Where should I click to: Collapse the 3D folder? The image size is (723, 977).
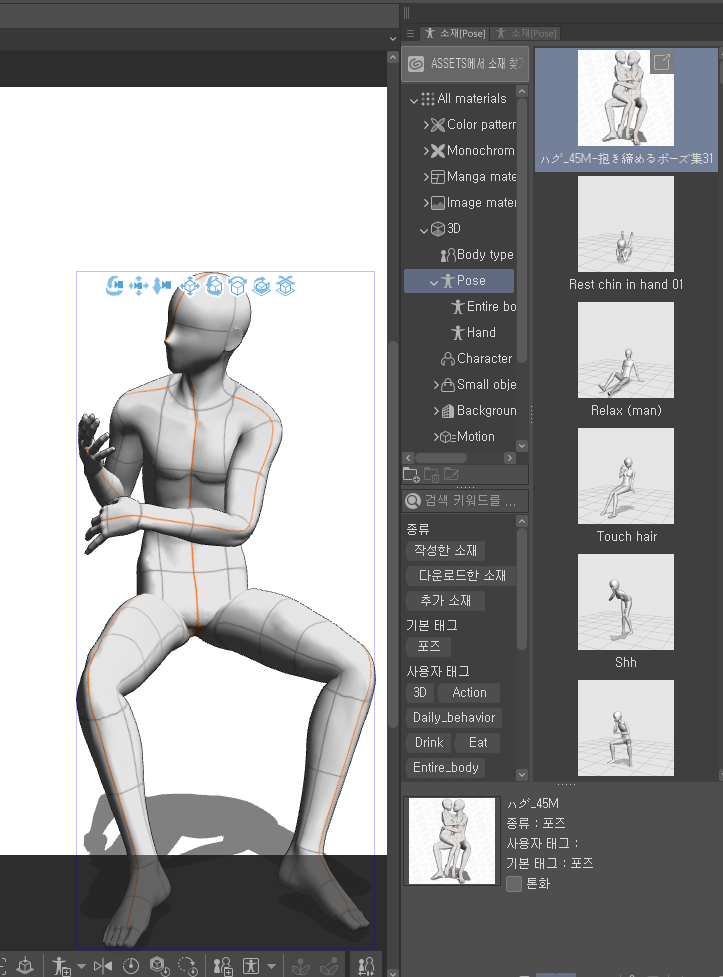424,230
